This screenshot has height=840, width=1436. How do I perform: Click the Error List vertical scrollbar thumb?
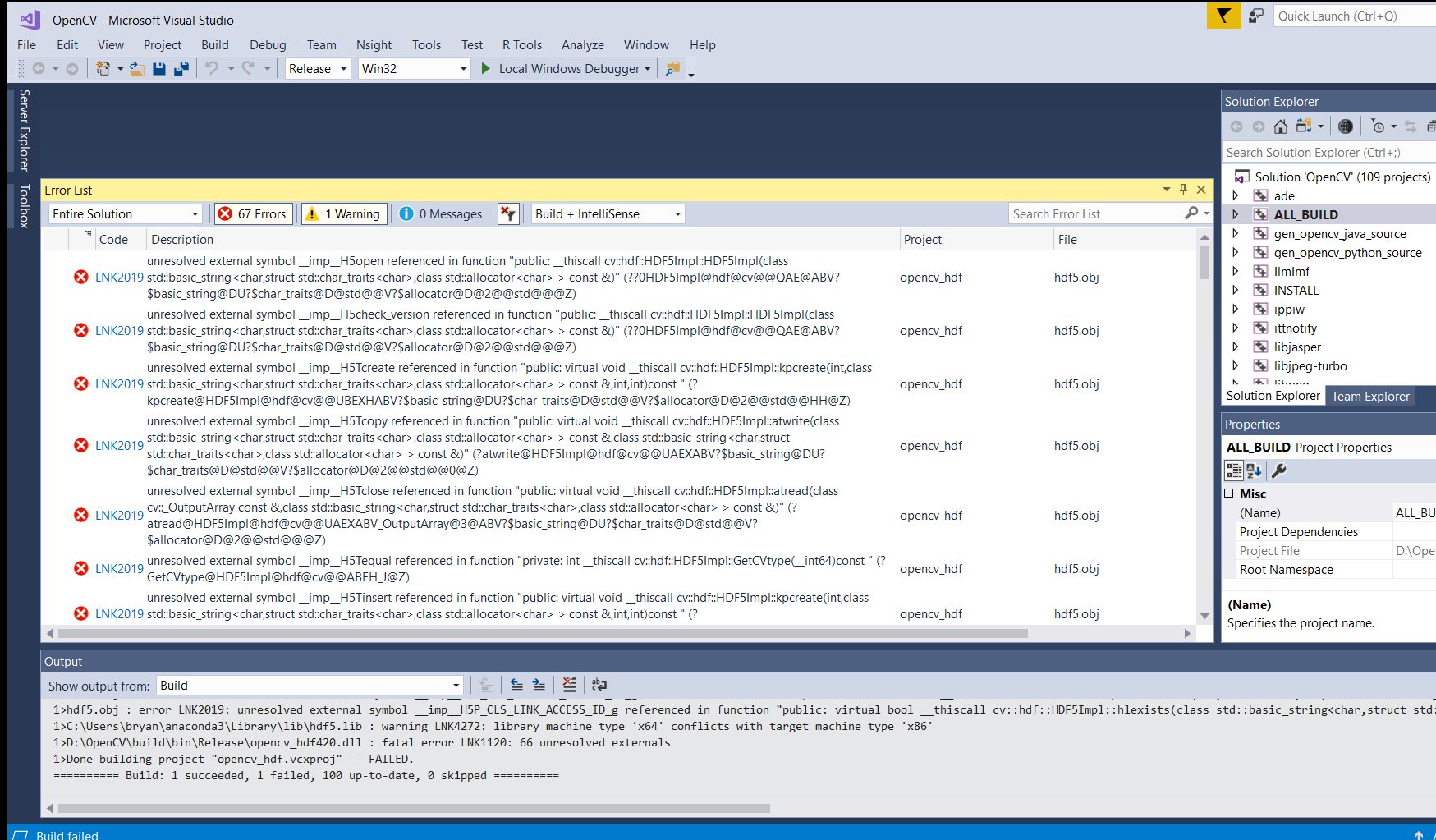click(x=1204, y=263)
